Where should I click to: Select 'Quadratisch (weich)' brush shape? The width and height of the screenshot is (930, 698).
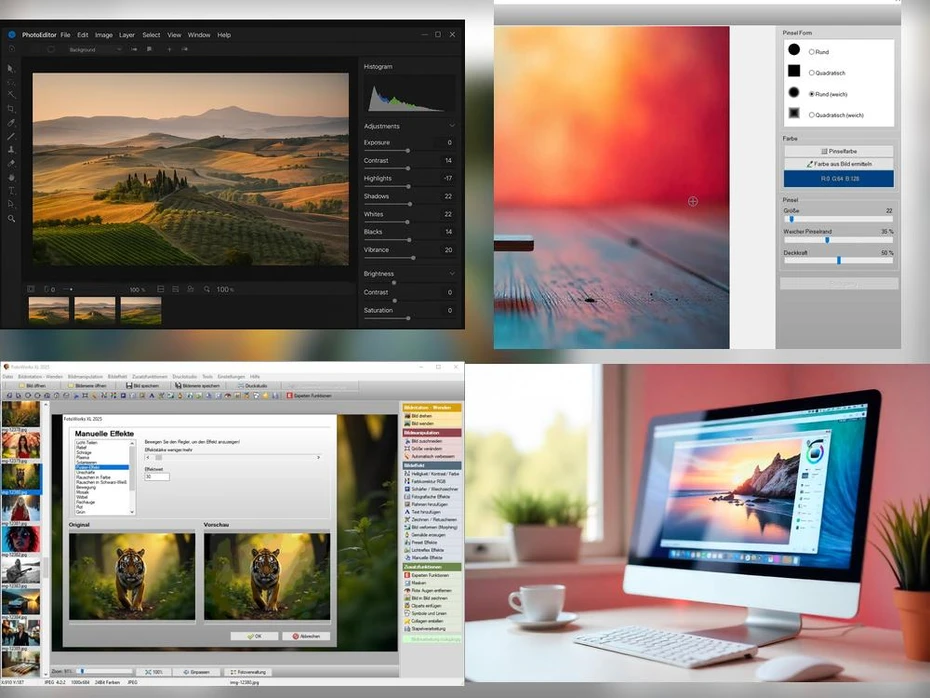pos(811,115)
